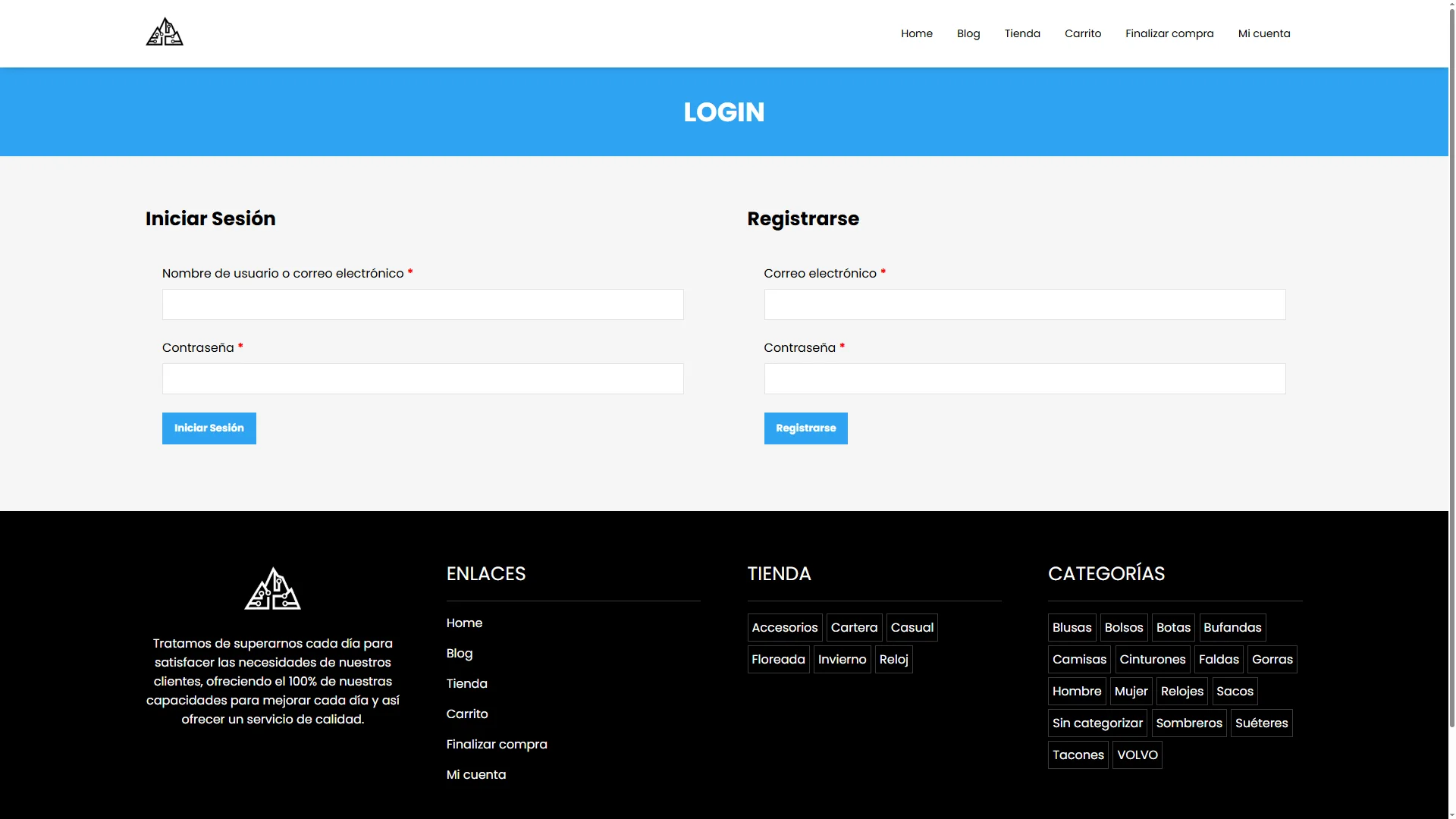
Task: Open the Botas category
Action: tap(1173, 627)
